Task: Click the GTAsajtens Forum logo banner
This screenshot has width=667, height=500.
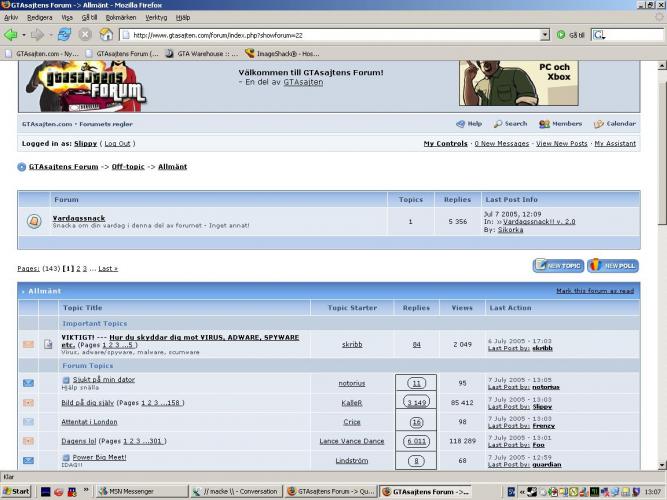Action: (86, 86)
